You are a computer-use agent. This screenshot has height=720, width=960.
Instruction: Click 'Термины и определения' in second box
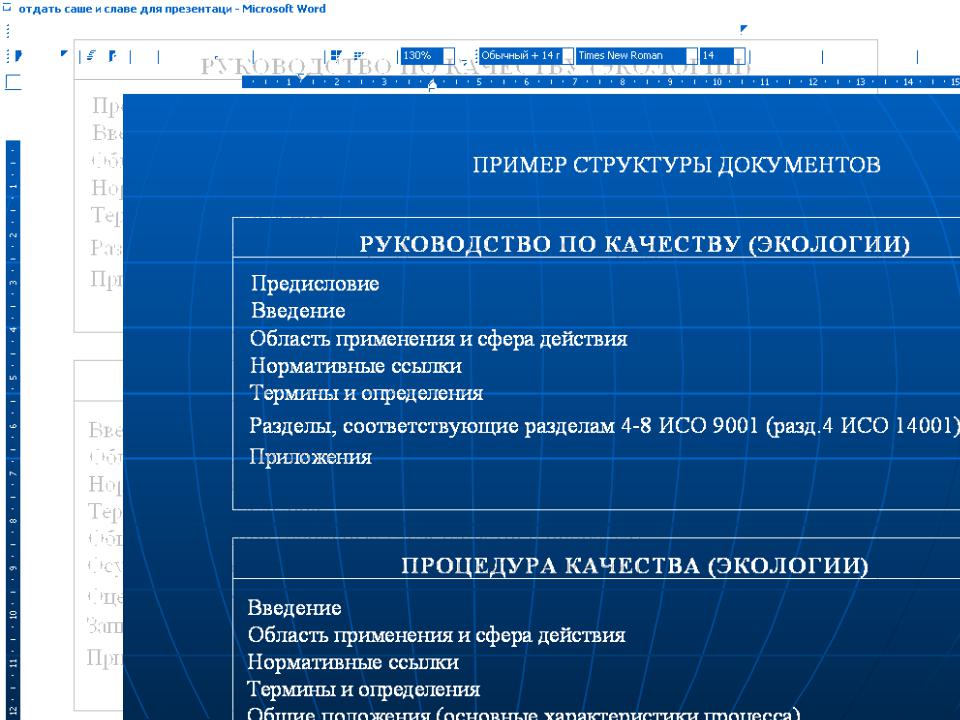click(364, 689)
